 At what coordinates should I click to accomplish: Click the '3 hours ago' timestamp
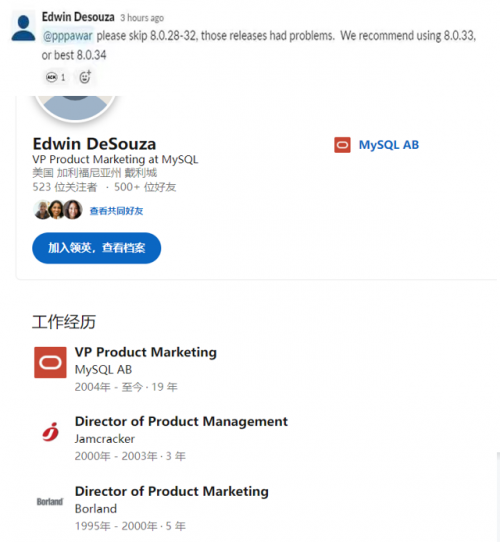(142, 18)
